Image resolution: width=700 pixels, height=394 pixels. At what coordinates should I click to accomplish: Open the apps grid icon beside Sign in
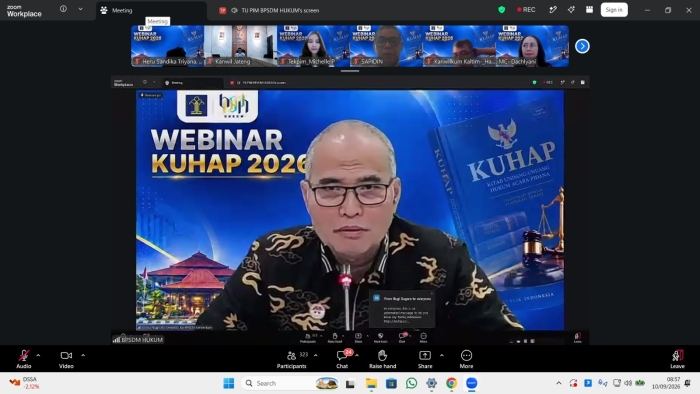589,10
